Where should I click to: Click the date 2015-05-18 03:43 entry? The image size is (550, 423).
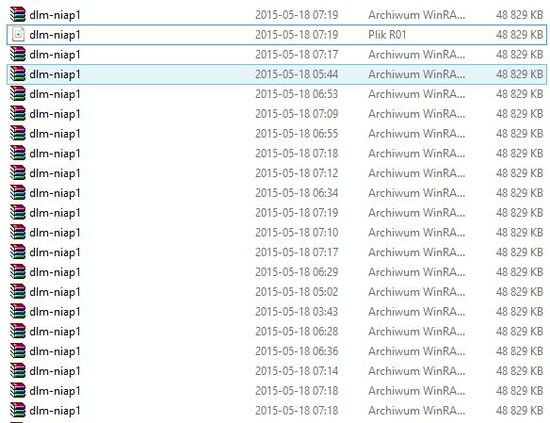tap(297, 311)
